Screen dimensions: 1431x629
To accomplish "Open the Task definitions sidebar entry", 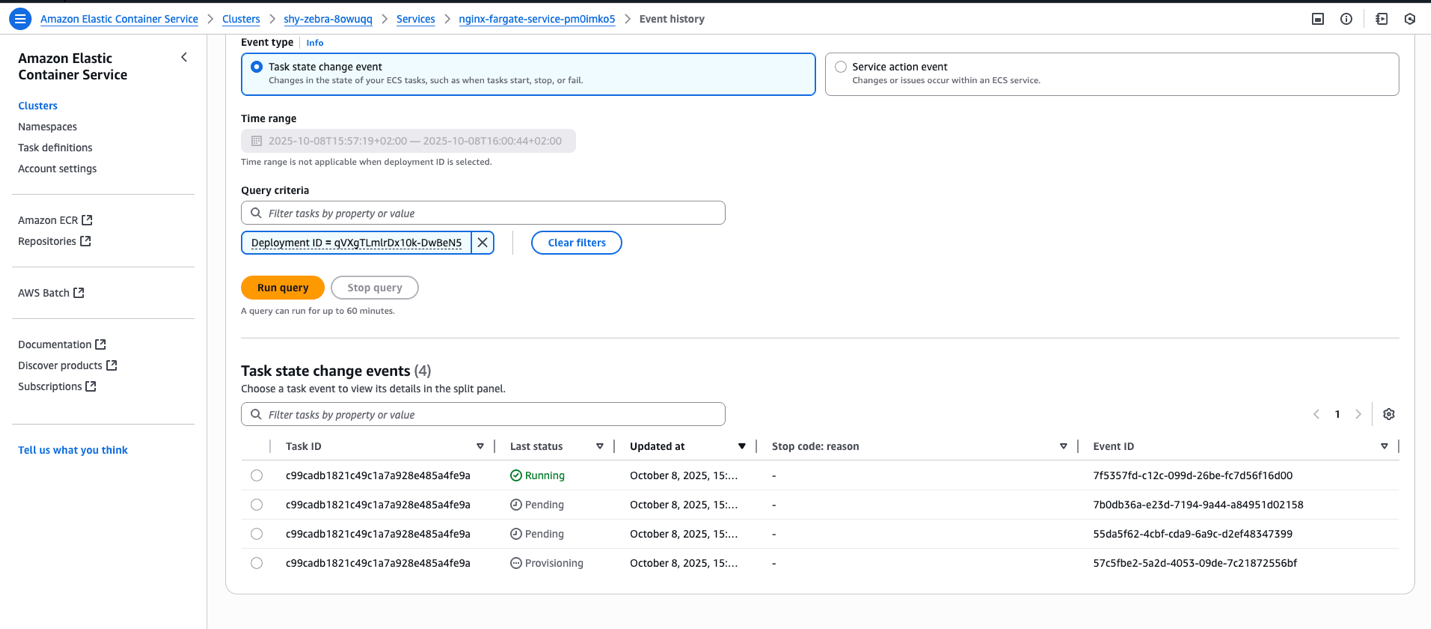I will (55, 147).
